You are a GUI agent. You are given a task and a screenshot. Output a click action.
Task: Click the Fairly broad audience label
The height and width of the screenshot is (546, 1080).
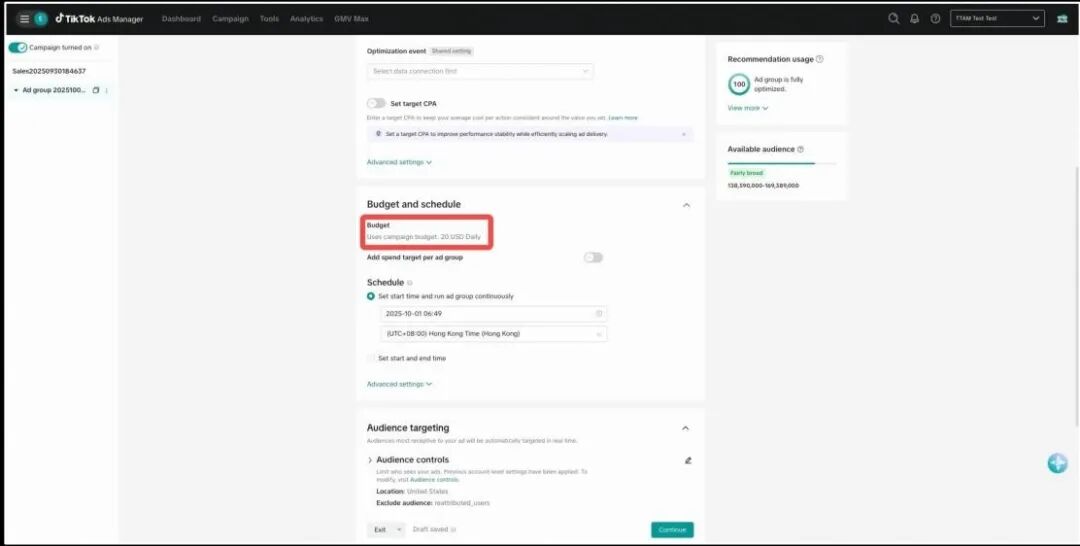point(747,173)
